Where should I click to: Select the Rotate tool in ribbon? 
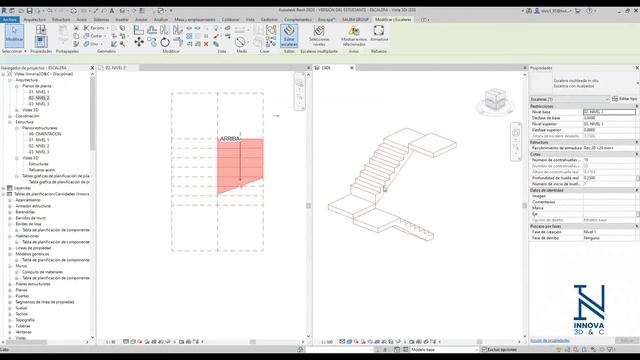tap(165, 42)
